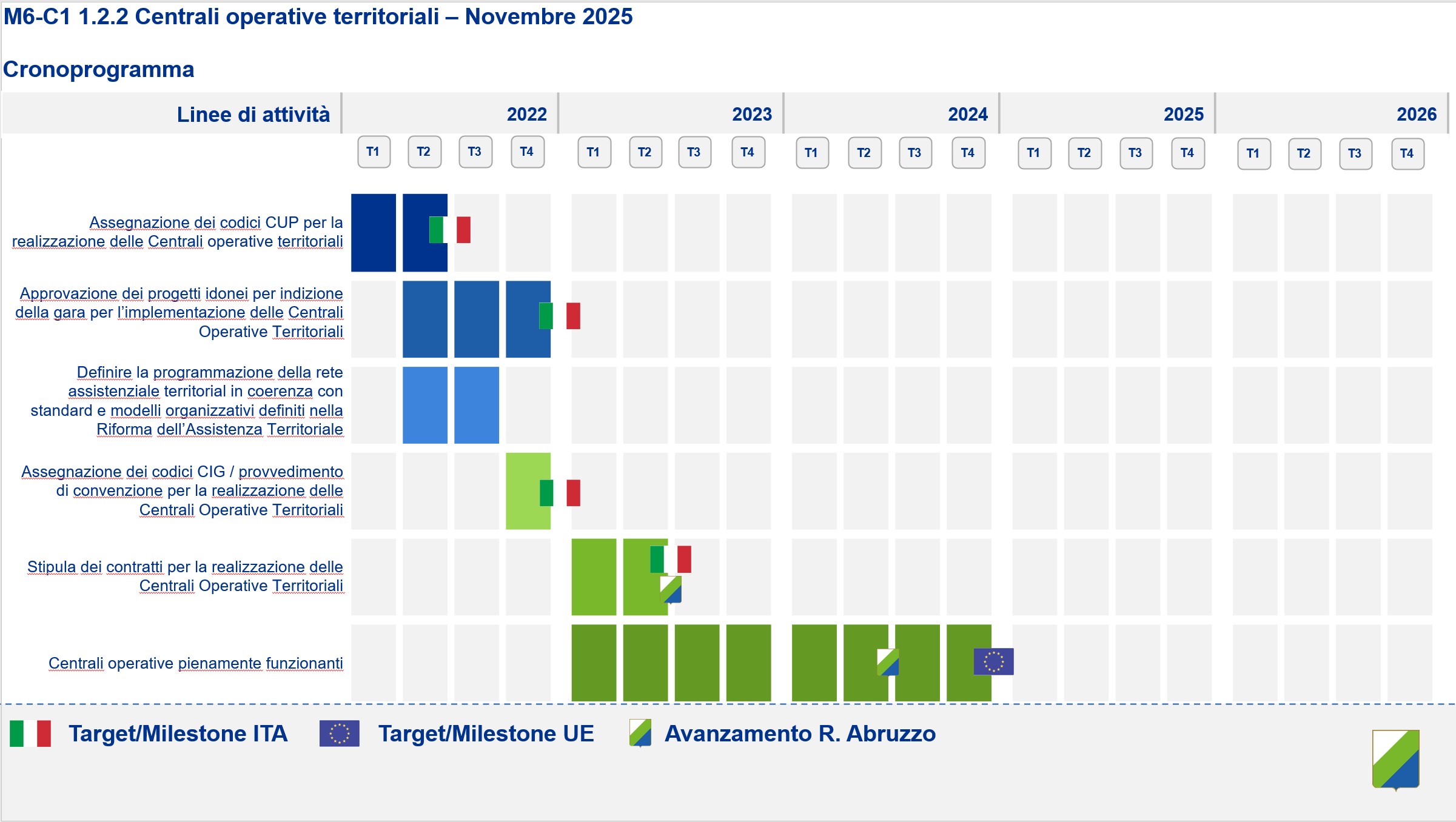
Task: Click Italian flag in Stipula dei contratti row
Action: pos(670,559)
